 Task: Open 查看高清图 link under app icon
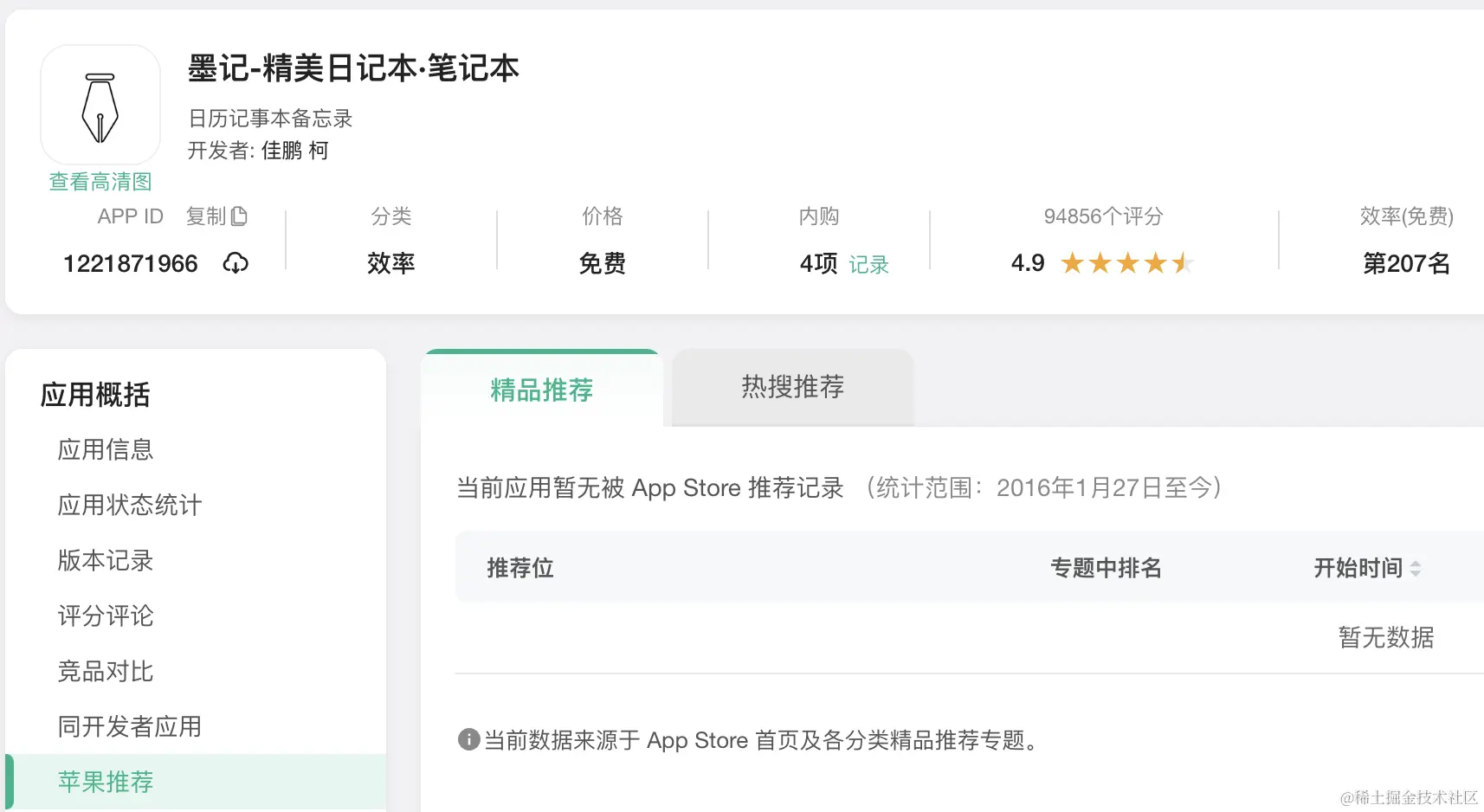(100, 182)
